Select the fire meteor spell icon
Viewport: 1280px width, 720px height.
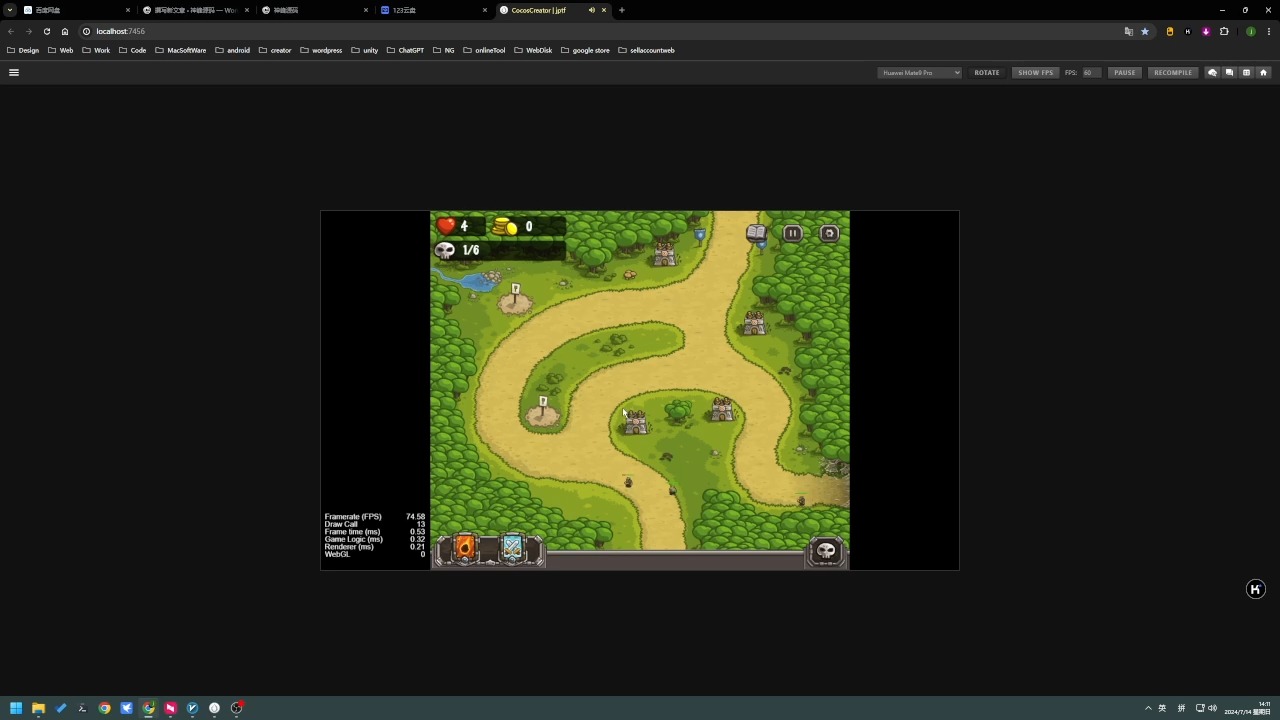(464, 548)
